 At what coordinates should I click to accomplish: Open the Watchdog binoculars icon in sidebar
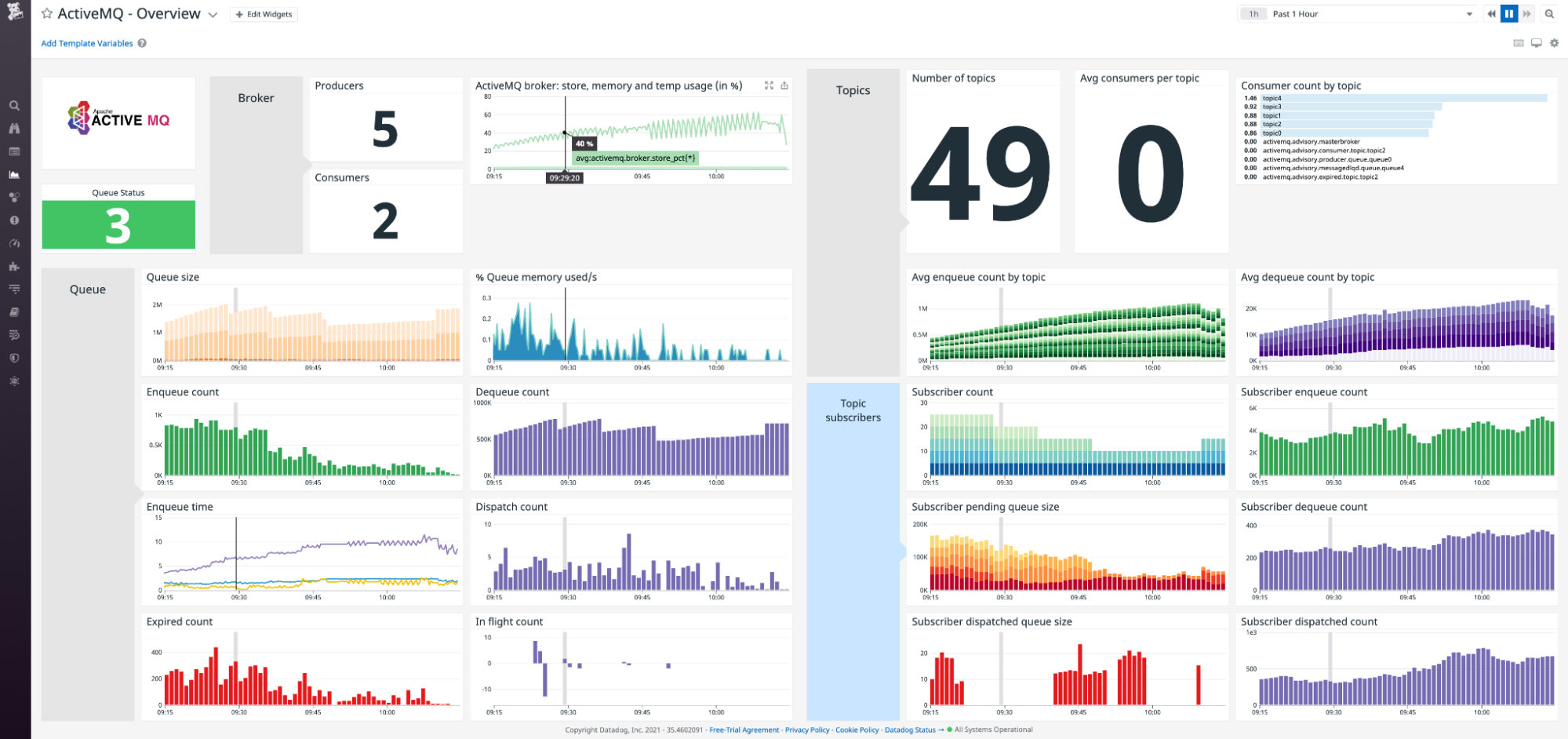click(x=14, y=127)
